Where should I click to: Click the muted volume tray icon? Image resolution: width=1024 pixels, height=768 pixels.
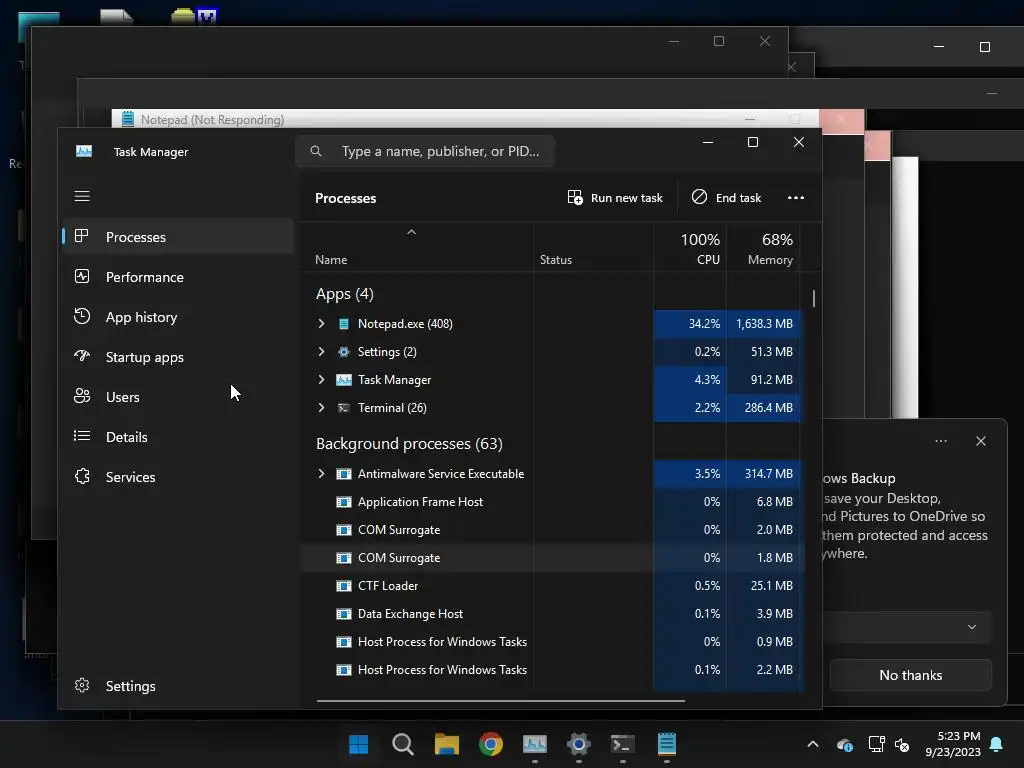click(902, 744)
